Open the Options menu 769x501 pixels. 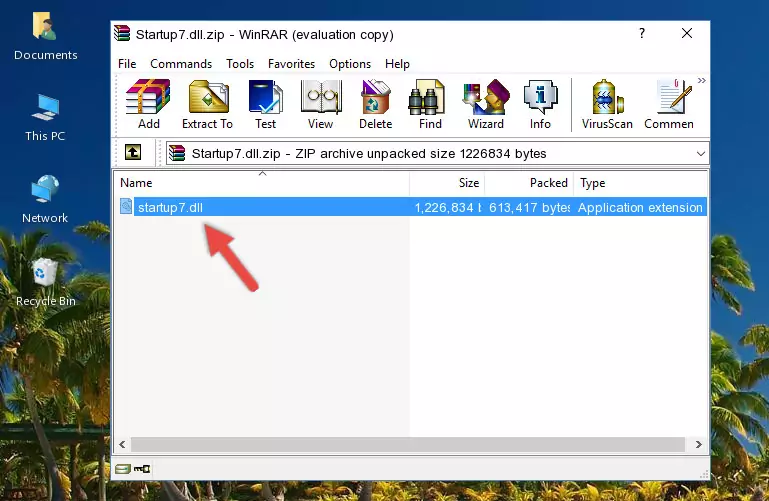tap(350, 64)
